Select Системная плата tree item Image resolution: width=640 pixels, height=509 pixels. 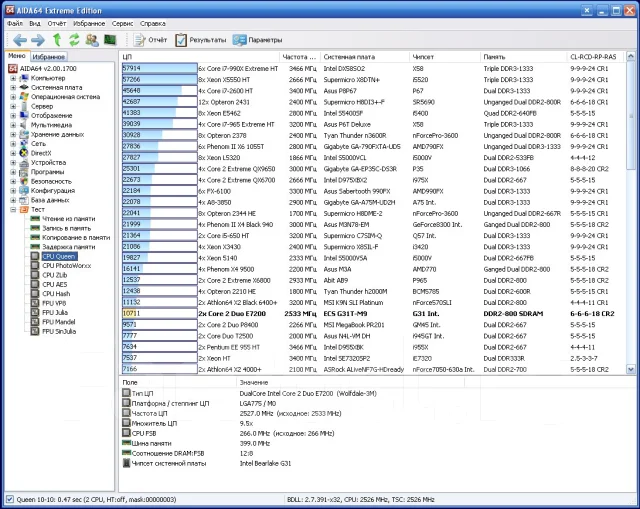coord(56,87)
